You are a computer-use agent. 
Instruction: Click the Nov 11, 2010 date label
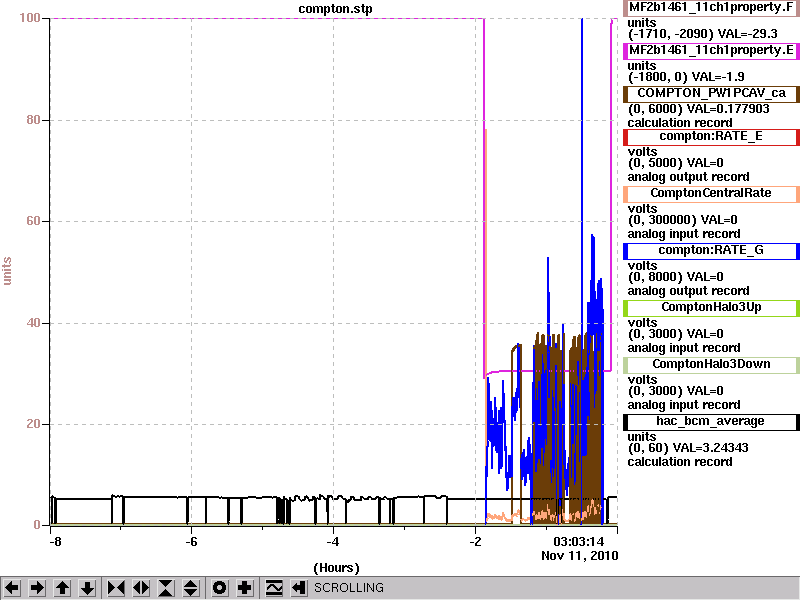[580, 556]
